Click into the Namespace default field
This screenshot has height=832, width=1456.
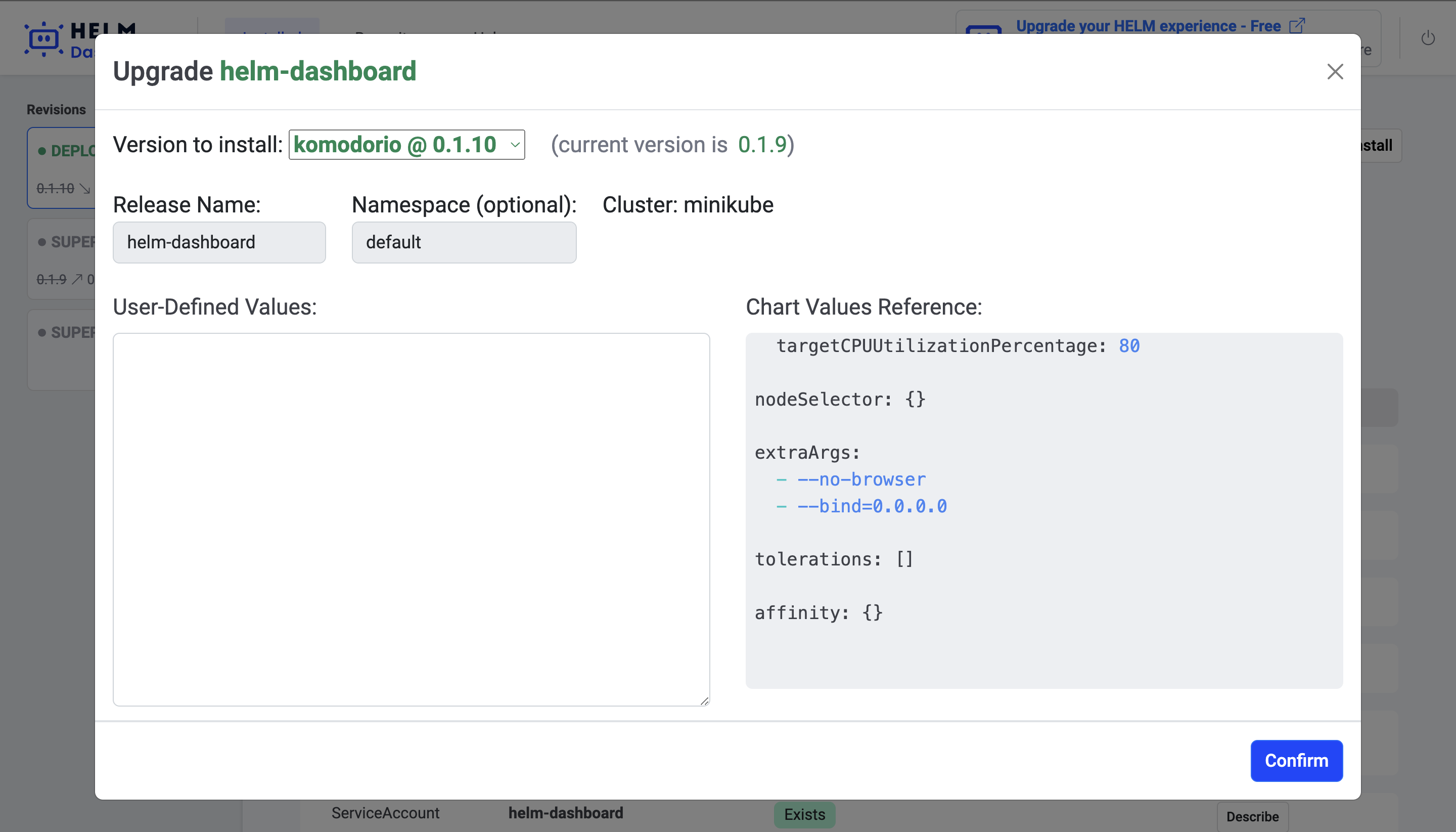pyautogui.click(x=463, y=242)
